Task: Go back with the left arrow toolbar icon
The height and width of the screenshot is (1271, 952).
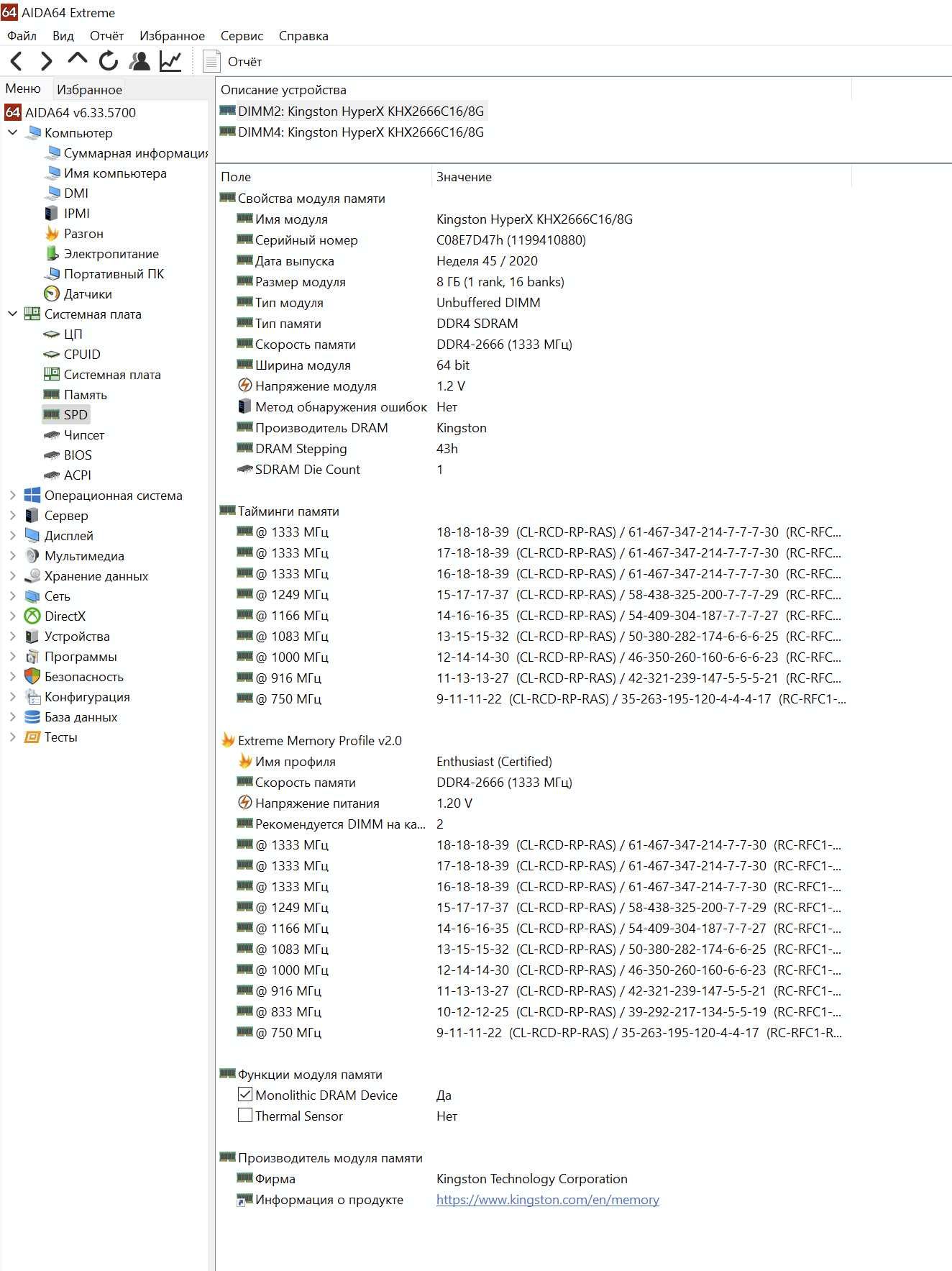Action: [x=17, y=61]
